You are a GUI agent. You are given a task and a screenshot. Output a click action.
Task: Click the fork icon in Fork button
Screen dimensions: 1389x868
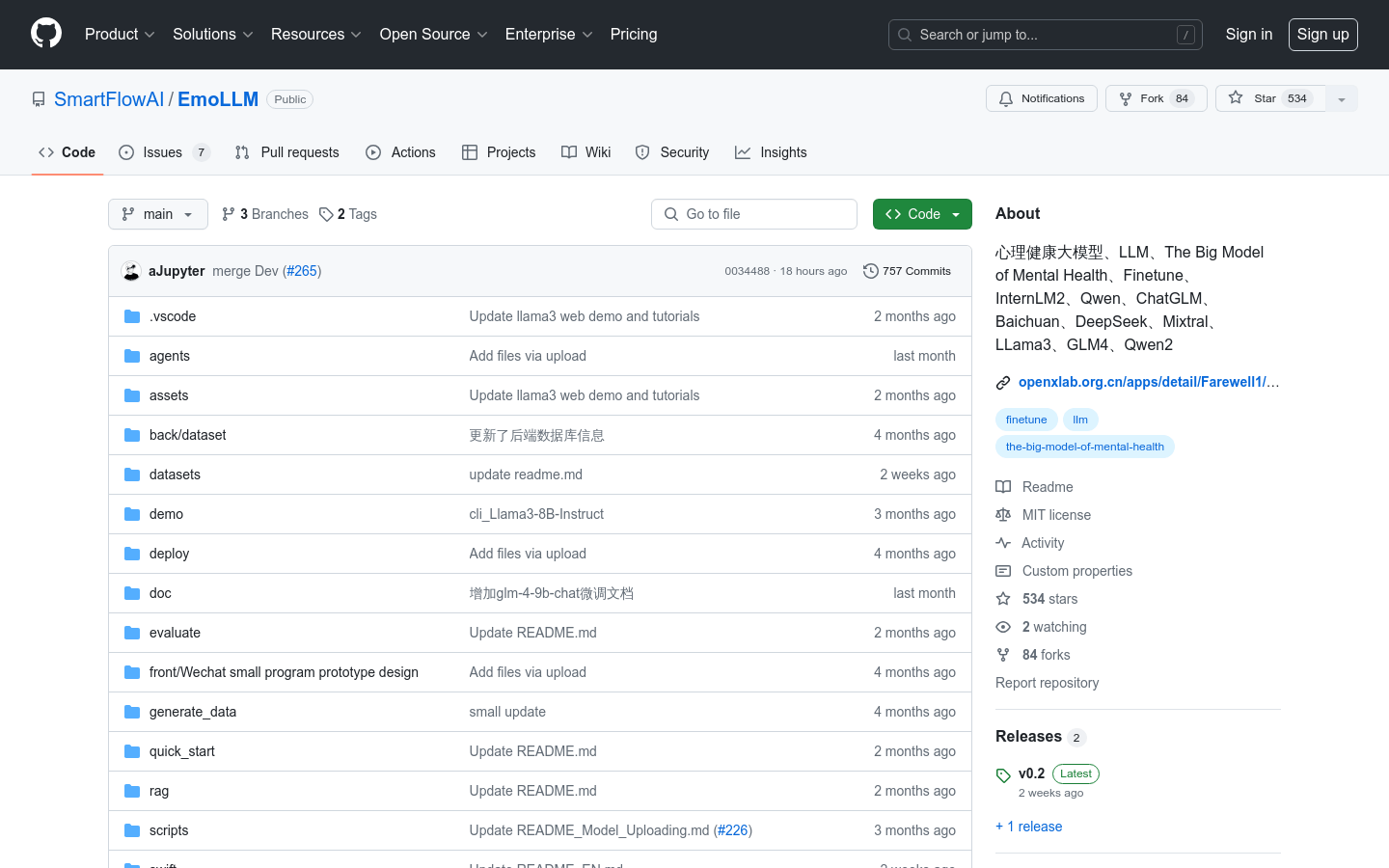click(x=1126, y=98)
